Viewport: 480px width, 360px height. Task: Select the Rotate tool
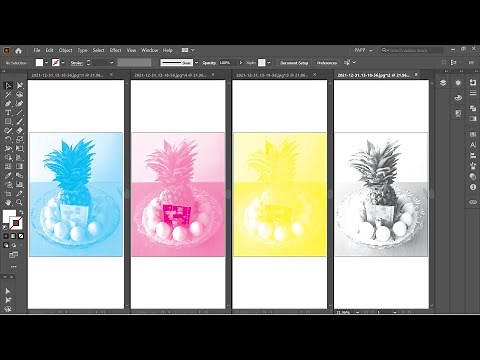8,140
